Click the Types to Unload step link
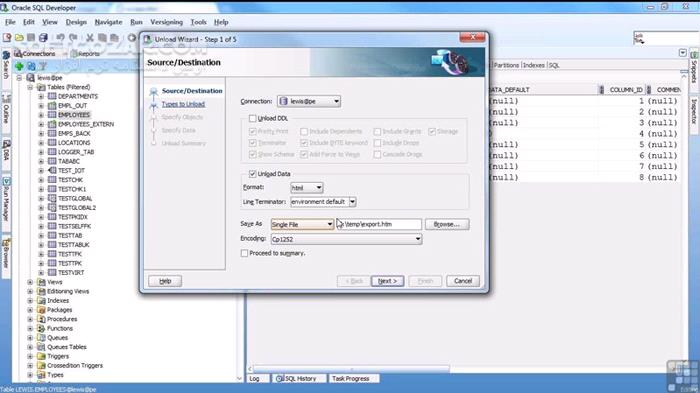The width and height of the screenshot is (700, 393). pos(183,104)
